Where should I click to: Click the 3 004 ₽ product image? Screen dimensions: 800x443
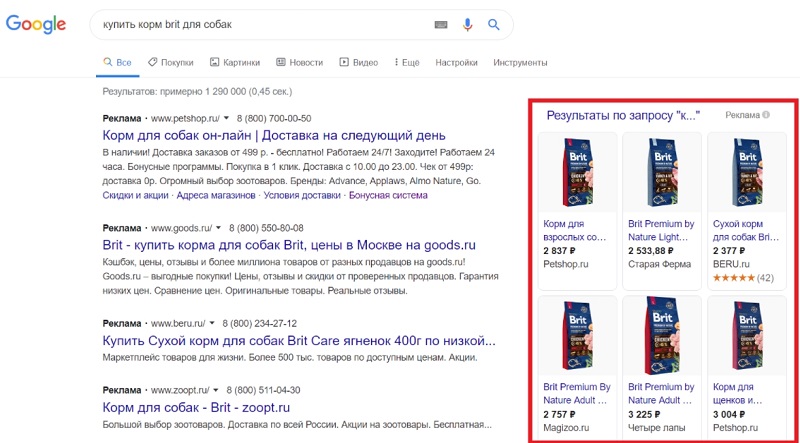click(x=746, y=335)
